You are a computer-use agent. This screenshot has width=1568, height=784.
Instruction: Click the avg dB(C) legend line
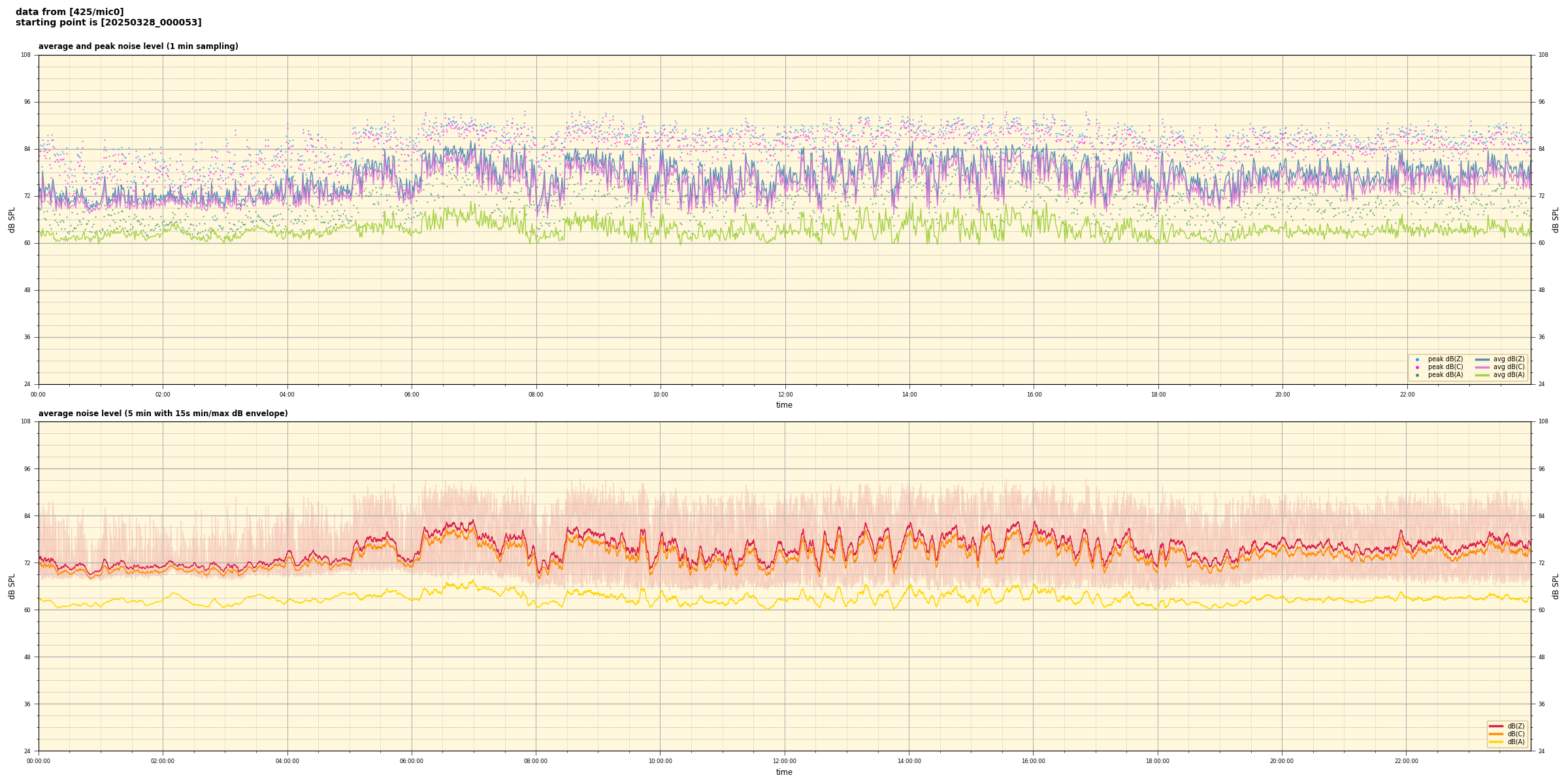point(1482,367)
